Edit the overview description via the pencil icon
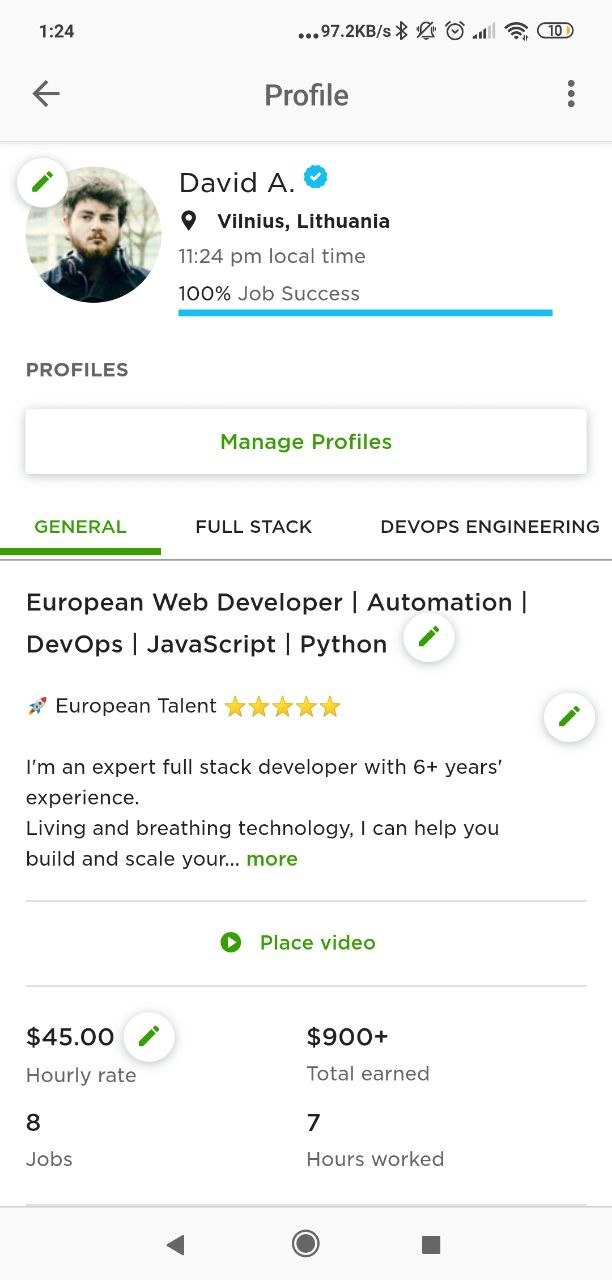This screenshot has width=612, height=1280. pos(569,716)
